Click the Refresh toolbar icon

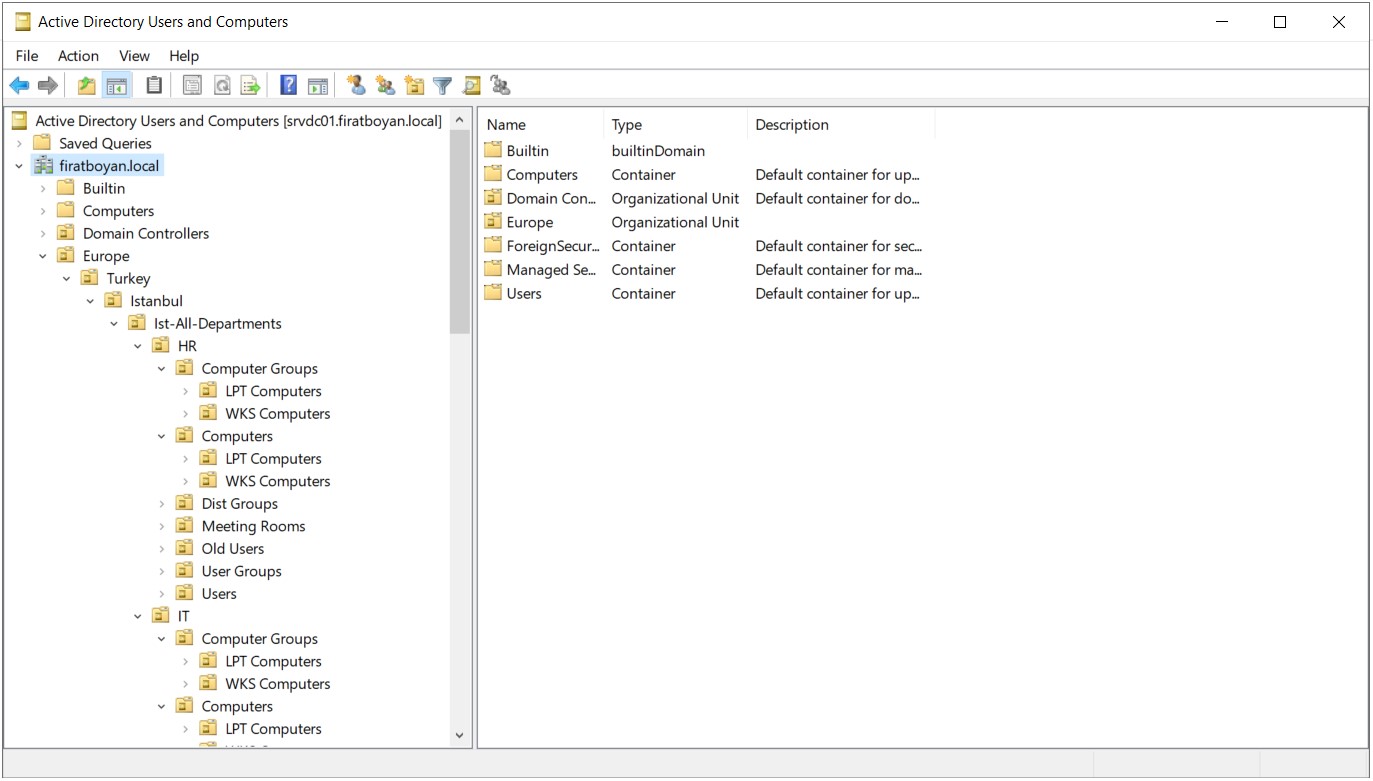pyautogui.click(x=222, y=86)
